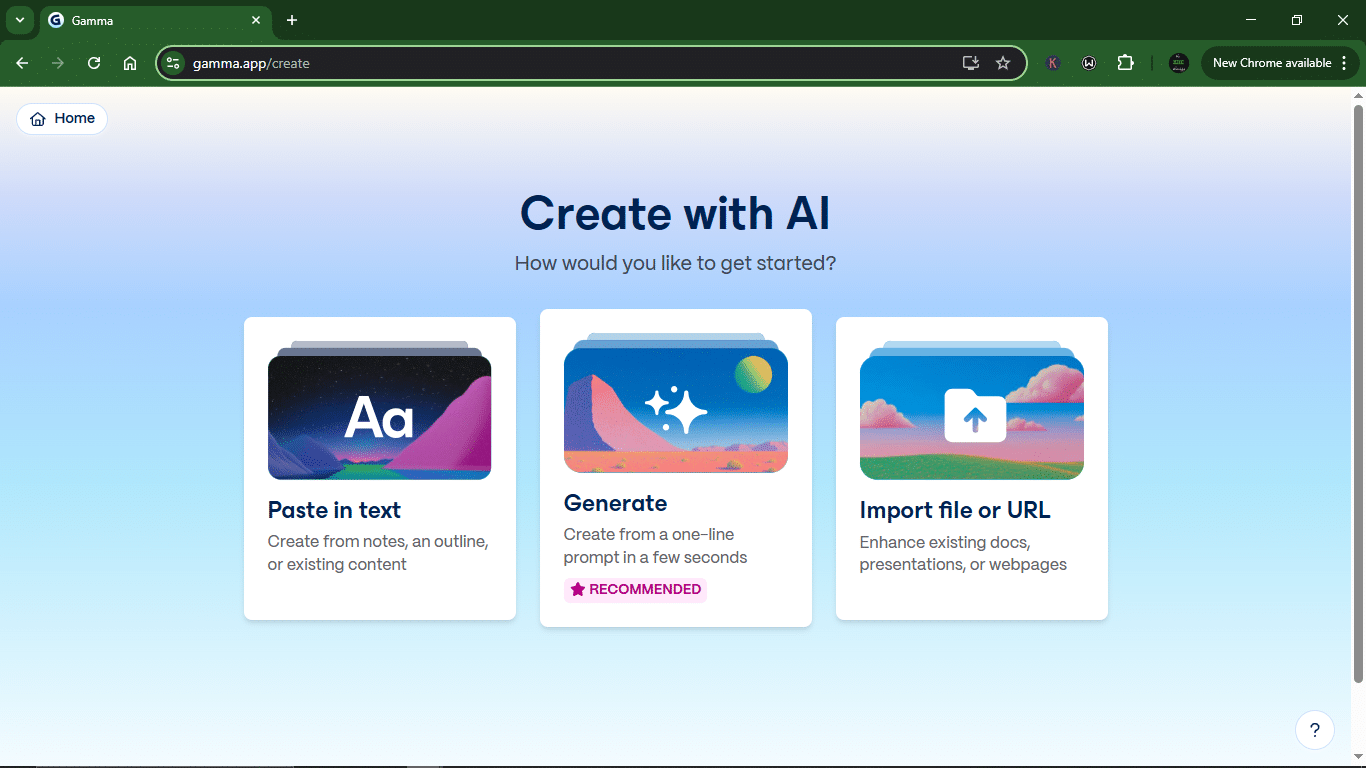
Task: Reload the page with the refresh icon
Action: [94, 63]
